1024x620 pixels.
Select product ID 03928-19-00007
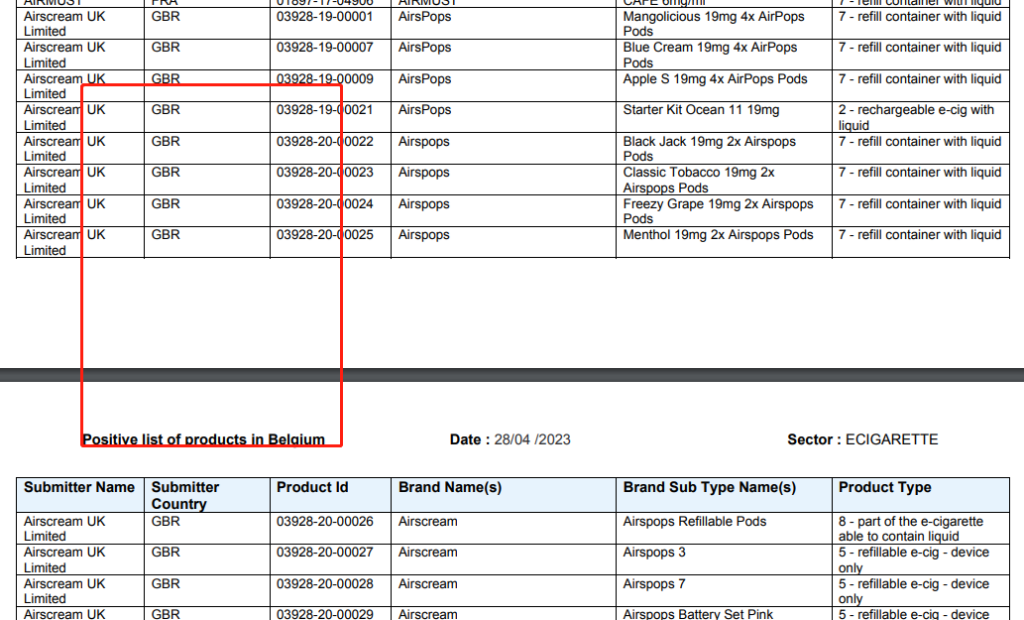coord(325,48)
